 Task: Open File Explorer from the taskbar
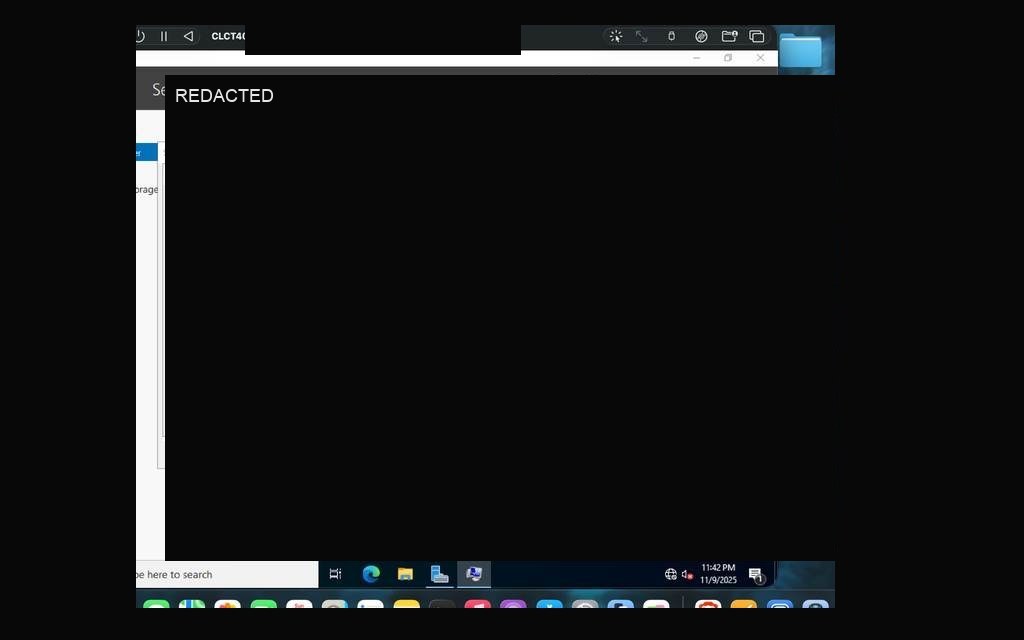tap(406, 574)
